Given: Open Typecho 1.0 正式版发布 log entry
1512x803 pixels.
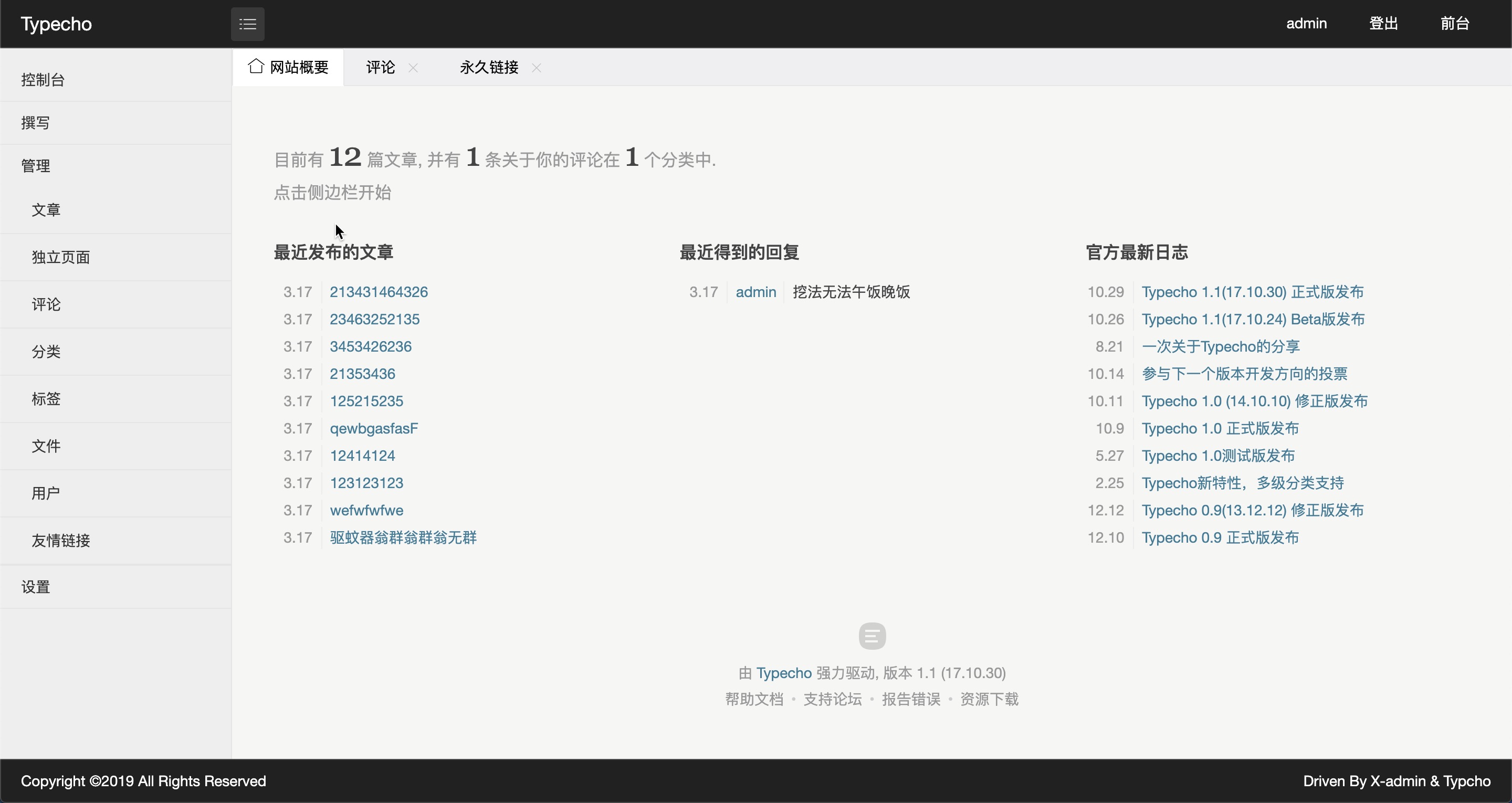Looking at the screenshot, I should pyautogui.click(x=1220, y=428).
